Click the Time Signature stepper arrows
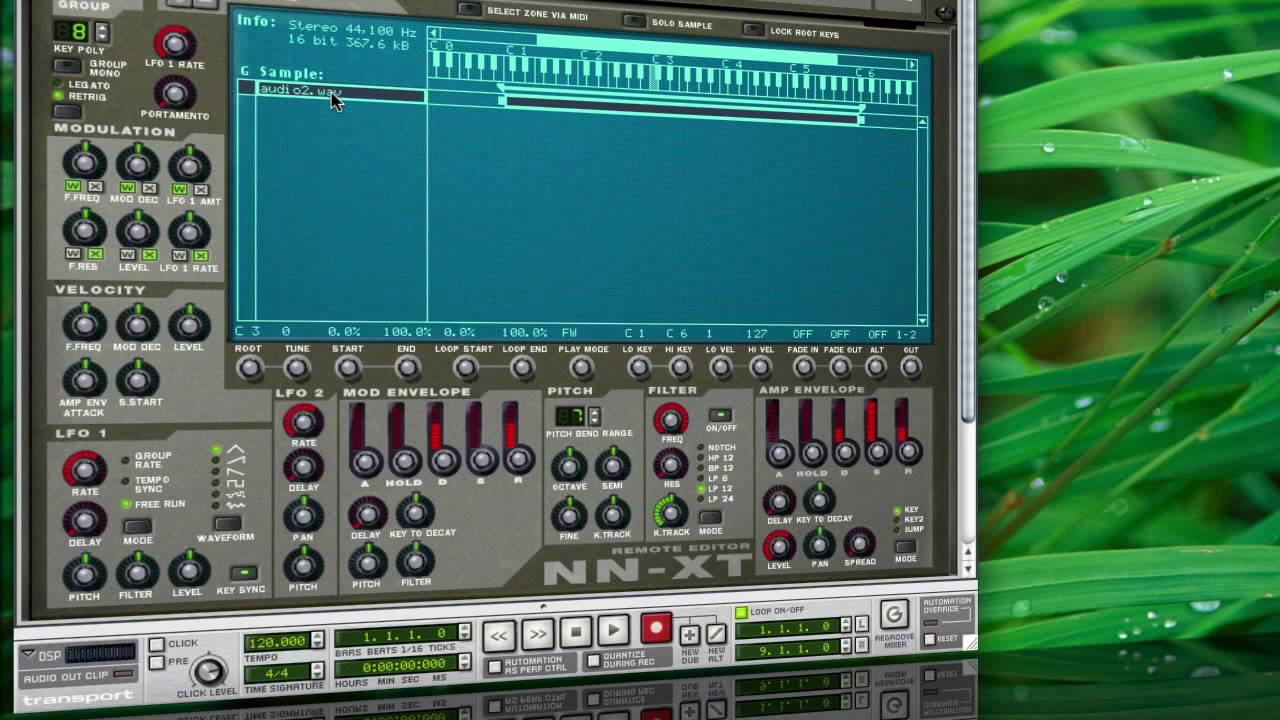Image resolution: width=1280 pixels, height=720 pixels. 317,673
